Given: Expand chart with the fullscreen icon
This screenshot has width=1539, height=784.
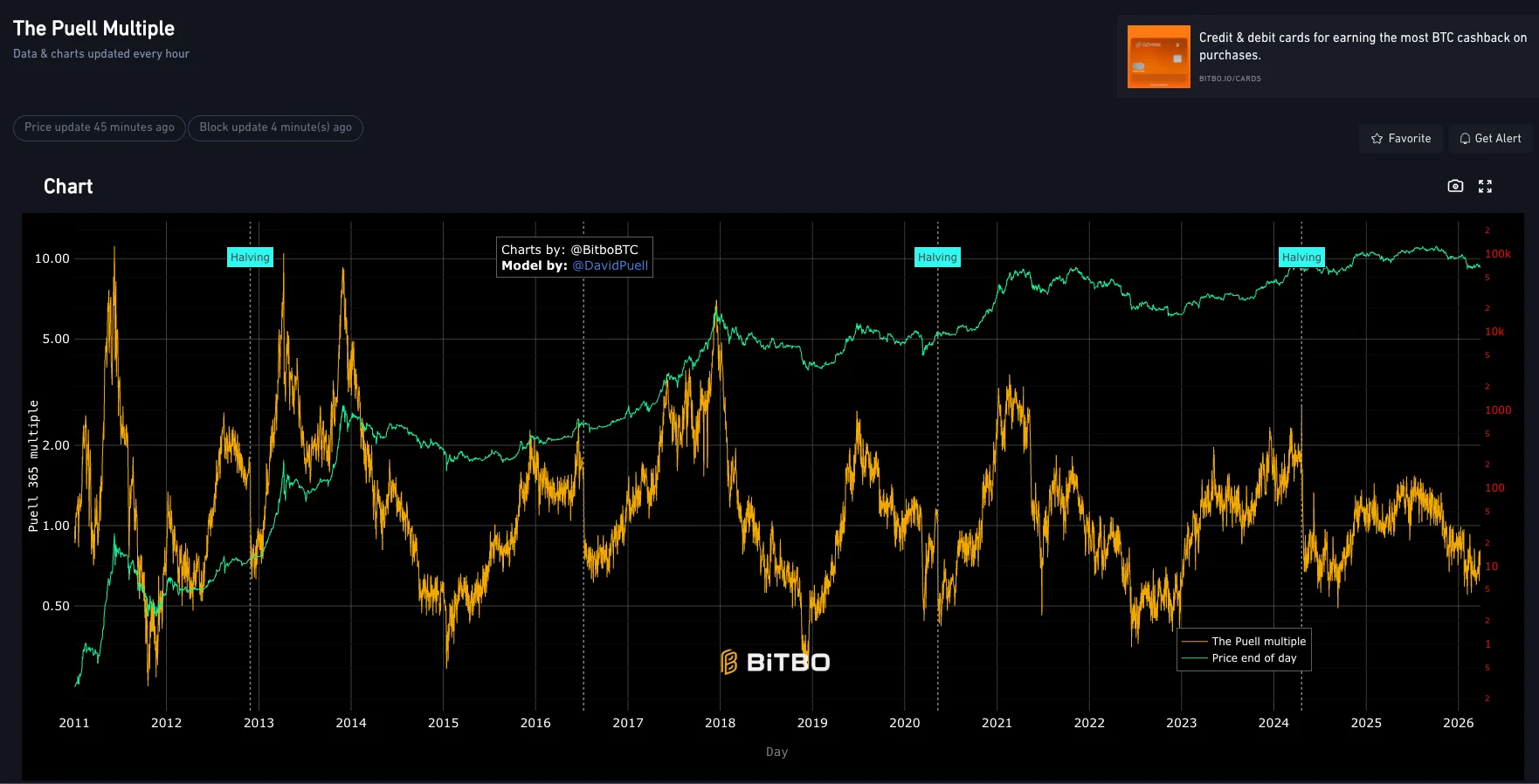Looking at the screenshot, I should 1485,186.
